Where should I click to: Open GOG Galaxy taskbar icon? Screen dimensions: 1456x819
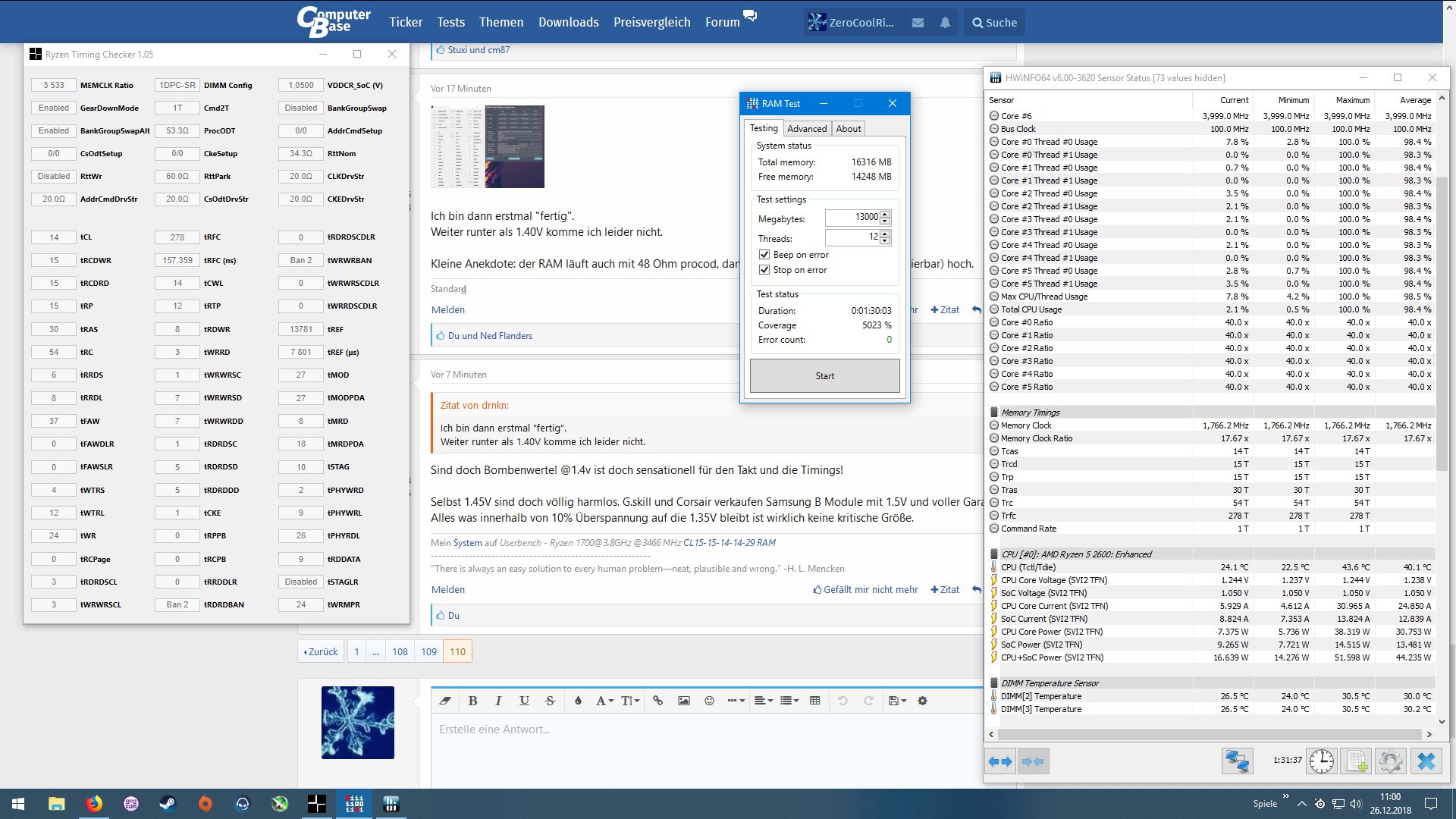click(131, 804)
